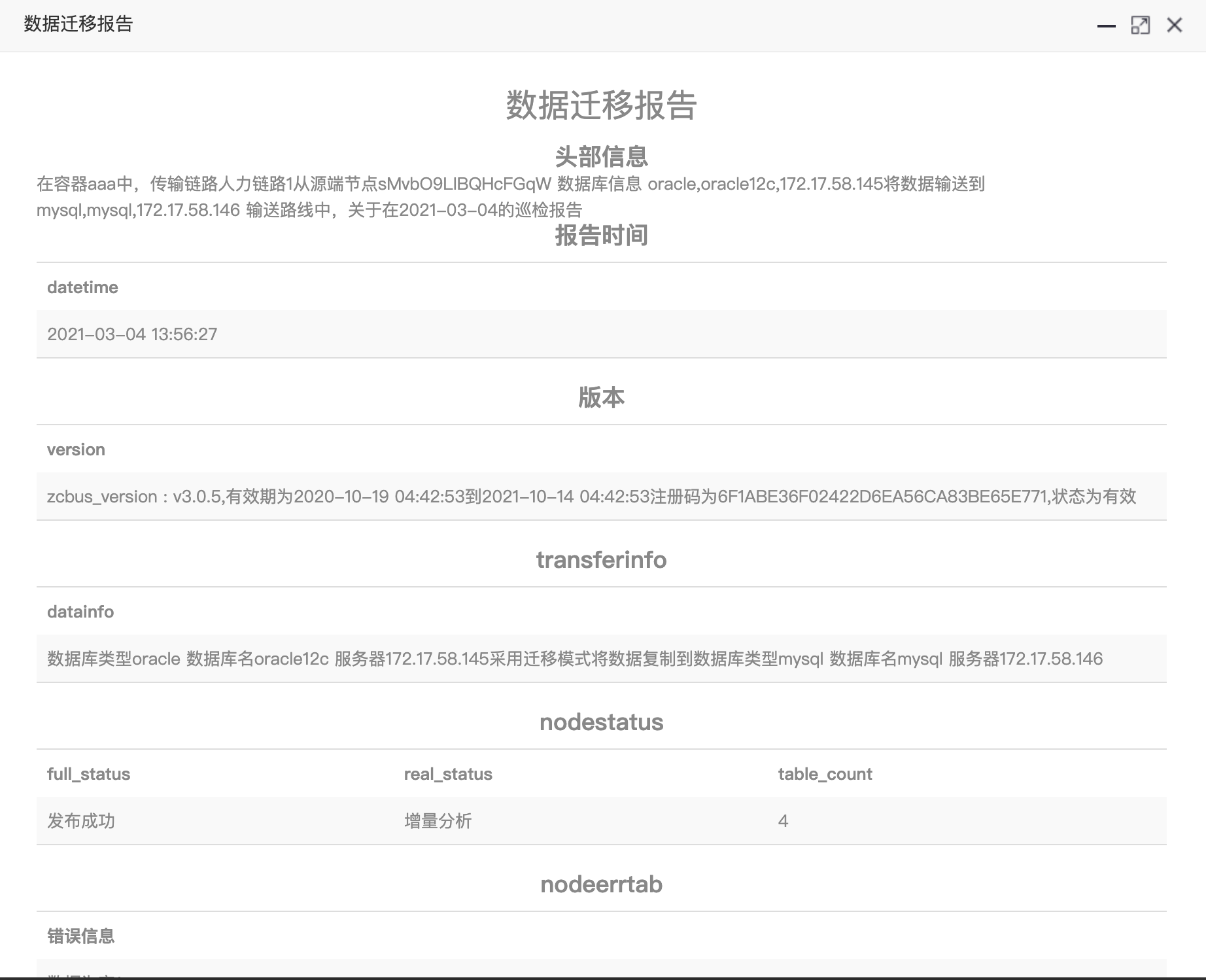Click the 版本 section heading

(x=601, y=397)
